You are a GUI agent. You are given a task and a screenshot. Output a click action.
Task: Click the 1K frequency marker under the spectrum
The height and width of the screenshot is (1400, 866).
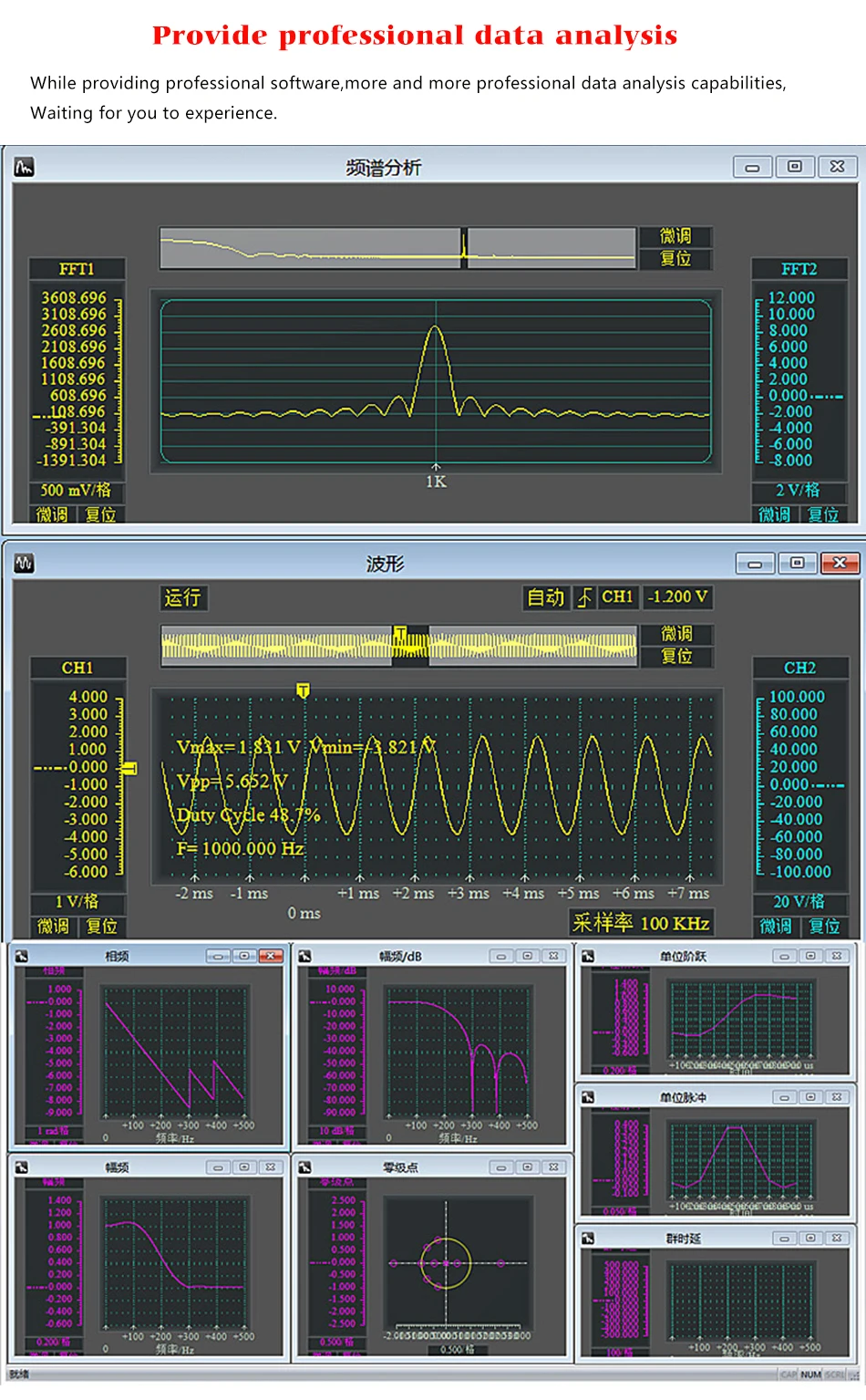point(436,482)
